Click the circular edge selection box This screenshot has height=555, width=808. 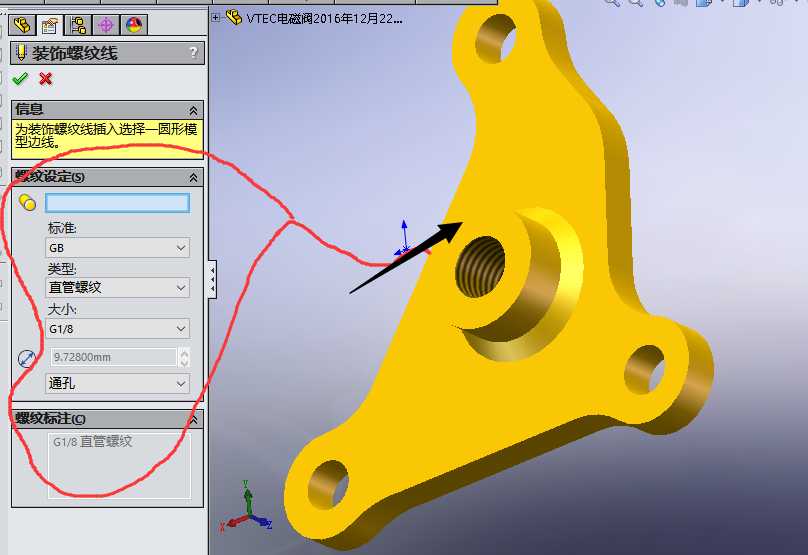click(x=117, y=203)
